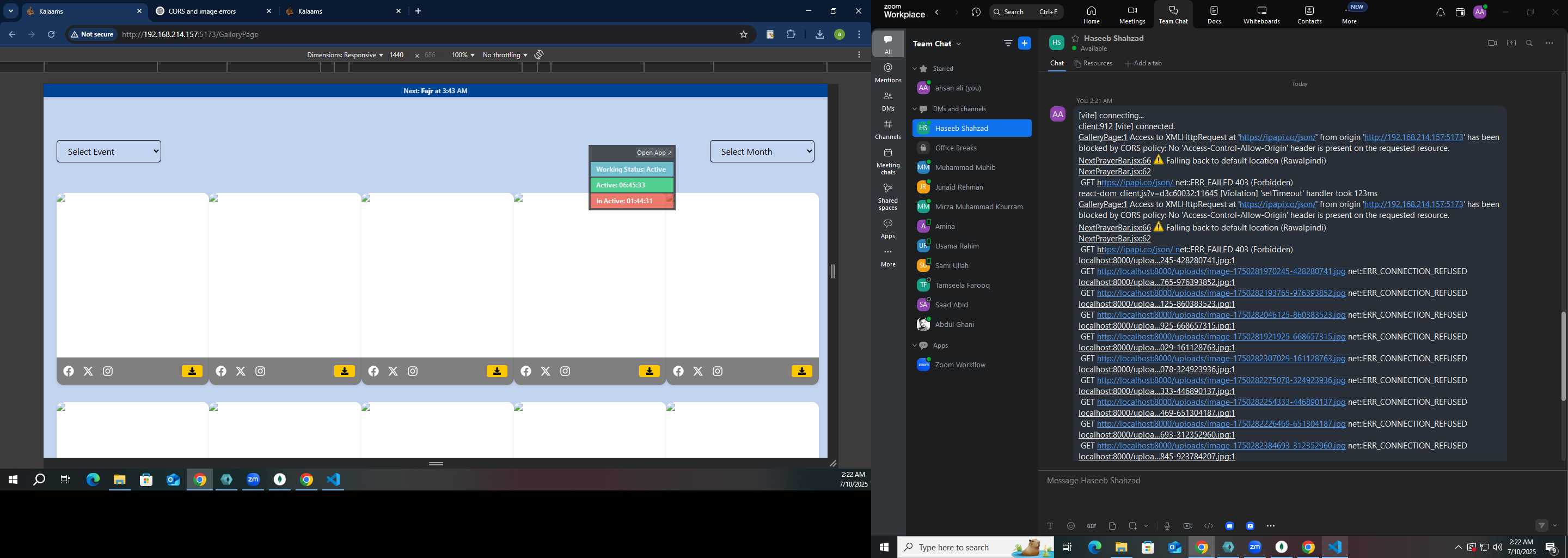Start a video call with Haseeb Shahzad
The width and height of the screenshot is (1568, 558).
tap(1492, 43)
